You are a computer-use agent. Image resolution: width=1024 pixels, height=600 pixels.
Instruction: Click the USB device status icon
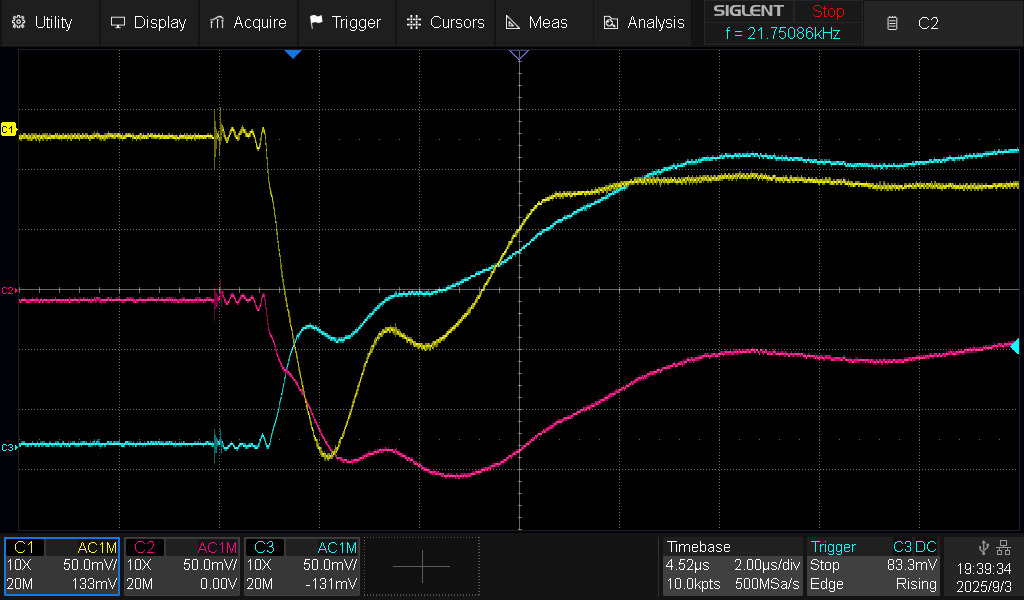(985, 546)
